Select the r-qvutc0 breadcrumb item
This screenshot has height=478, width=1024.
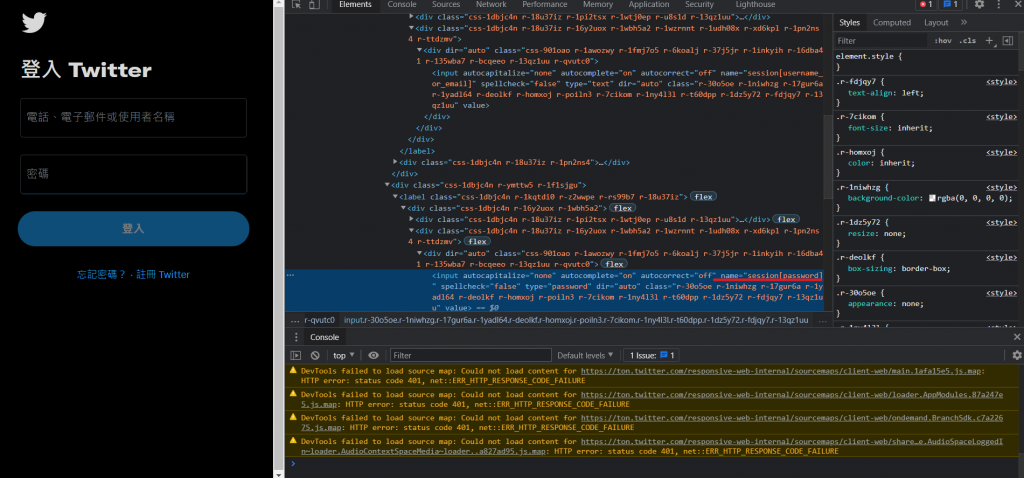pyautogui.click(x=319, y=321)
